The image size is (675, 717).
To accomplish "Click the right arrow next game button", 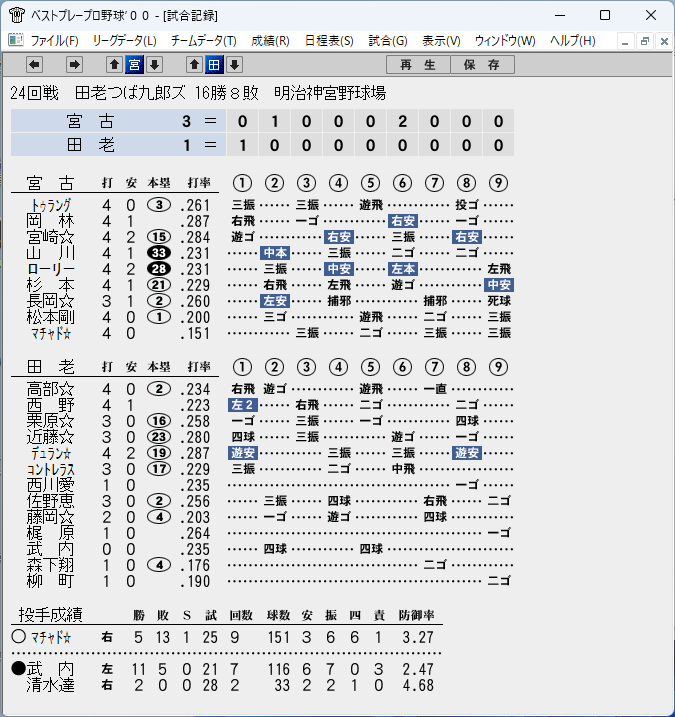I will pyautogui.click(x=74, y=64).
